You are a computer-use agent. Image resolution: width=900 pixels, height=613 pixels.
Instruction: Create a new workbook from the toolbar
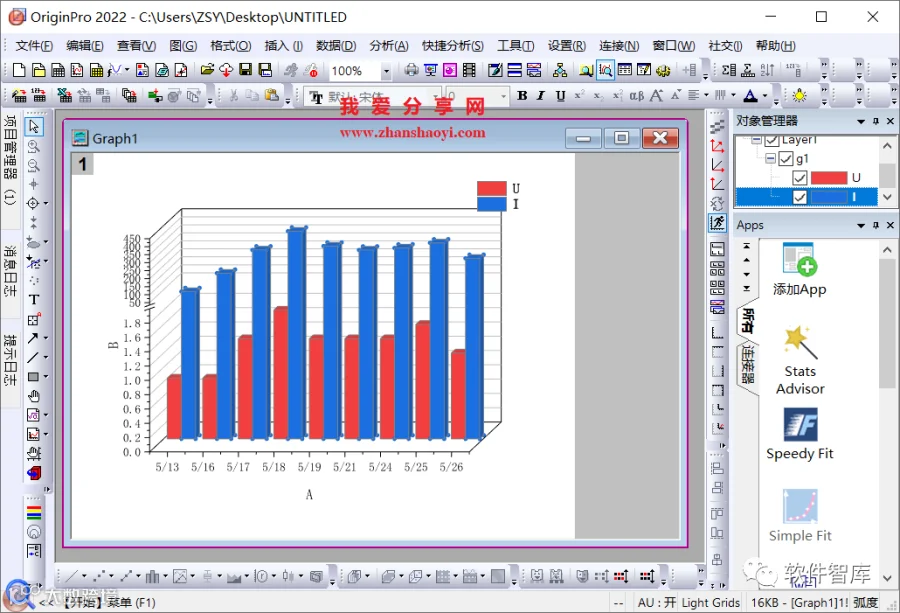pos(58,70)
